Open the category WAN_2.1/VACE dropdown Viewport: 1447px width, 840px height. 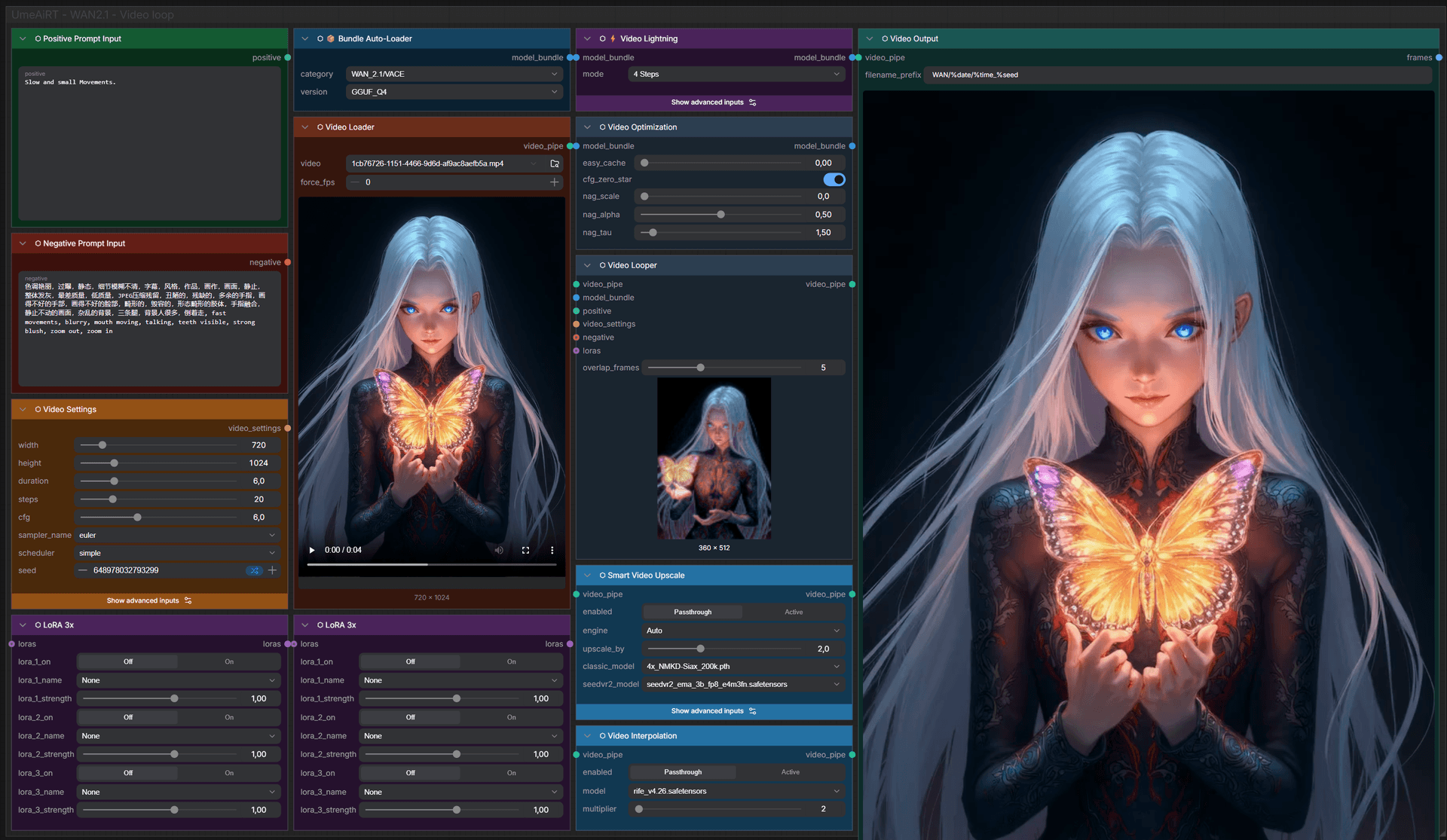tap(454, 75)
